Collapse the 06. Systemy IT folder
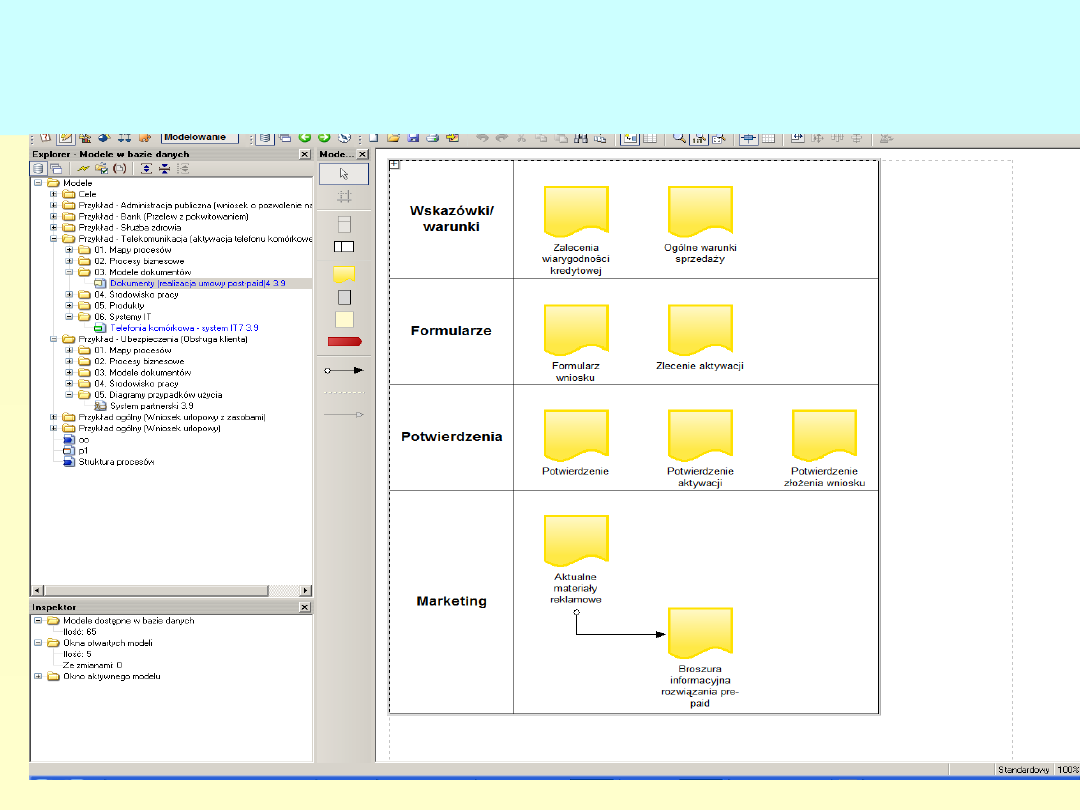 click(x=70, y=316)
